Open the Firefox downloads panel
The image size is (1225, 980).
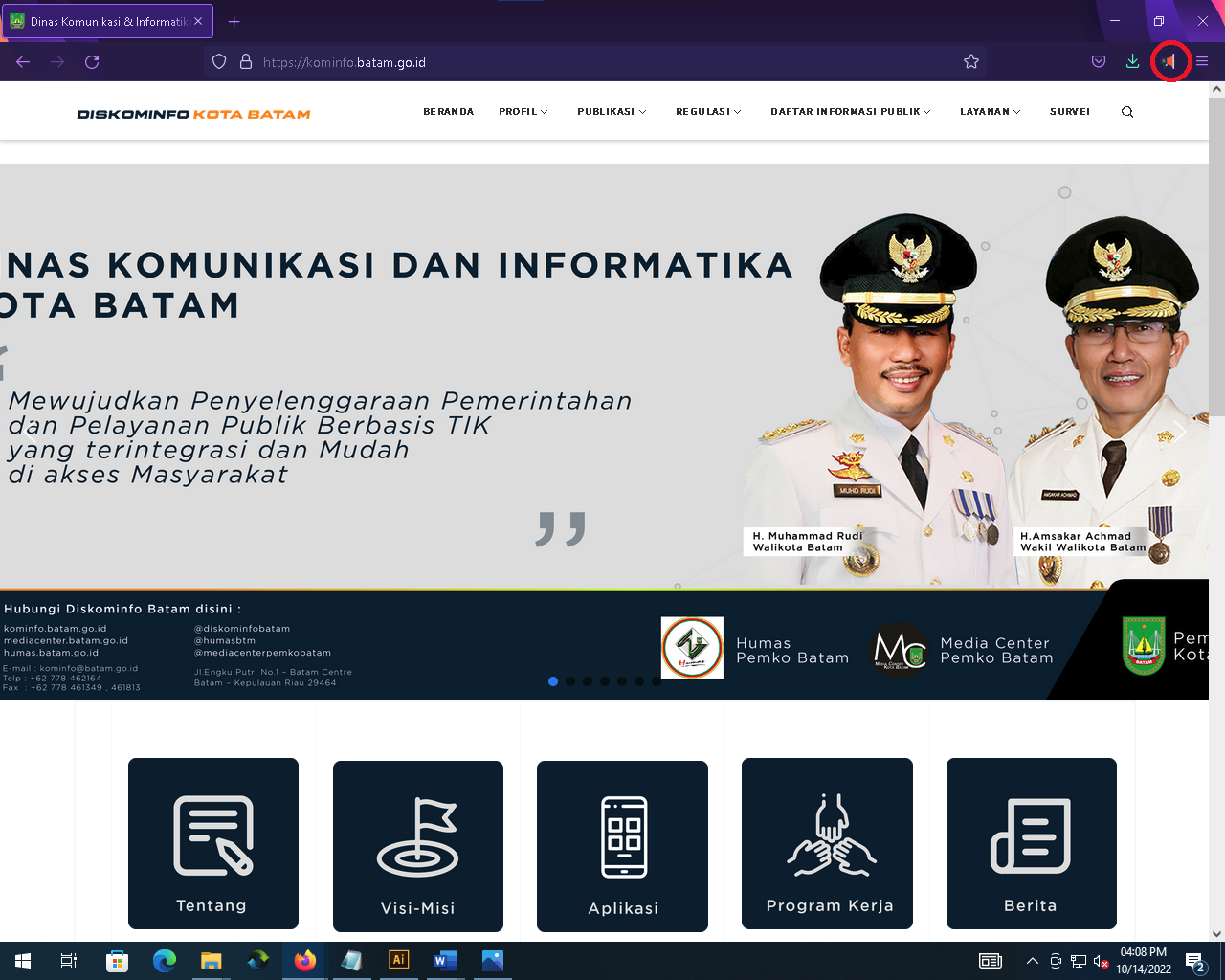tap(1132, 62)
